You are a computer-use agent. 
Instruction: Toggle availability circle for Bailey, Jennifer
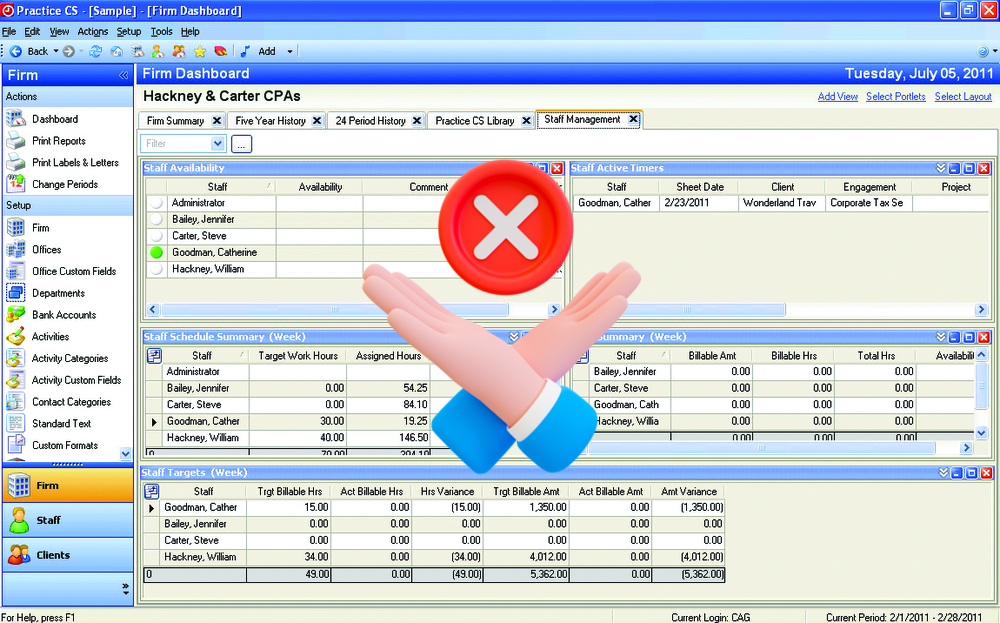coord(156,219)
